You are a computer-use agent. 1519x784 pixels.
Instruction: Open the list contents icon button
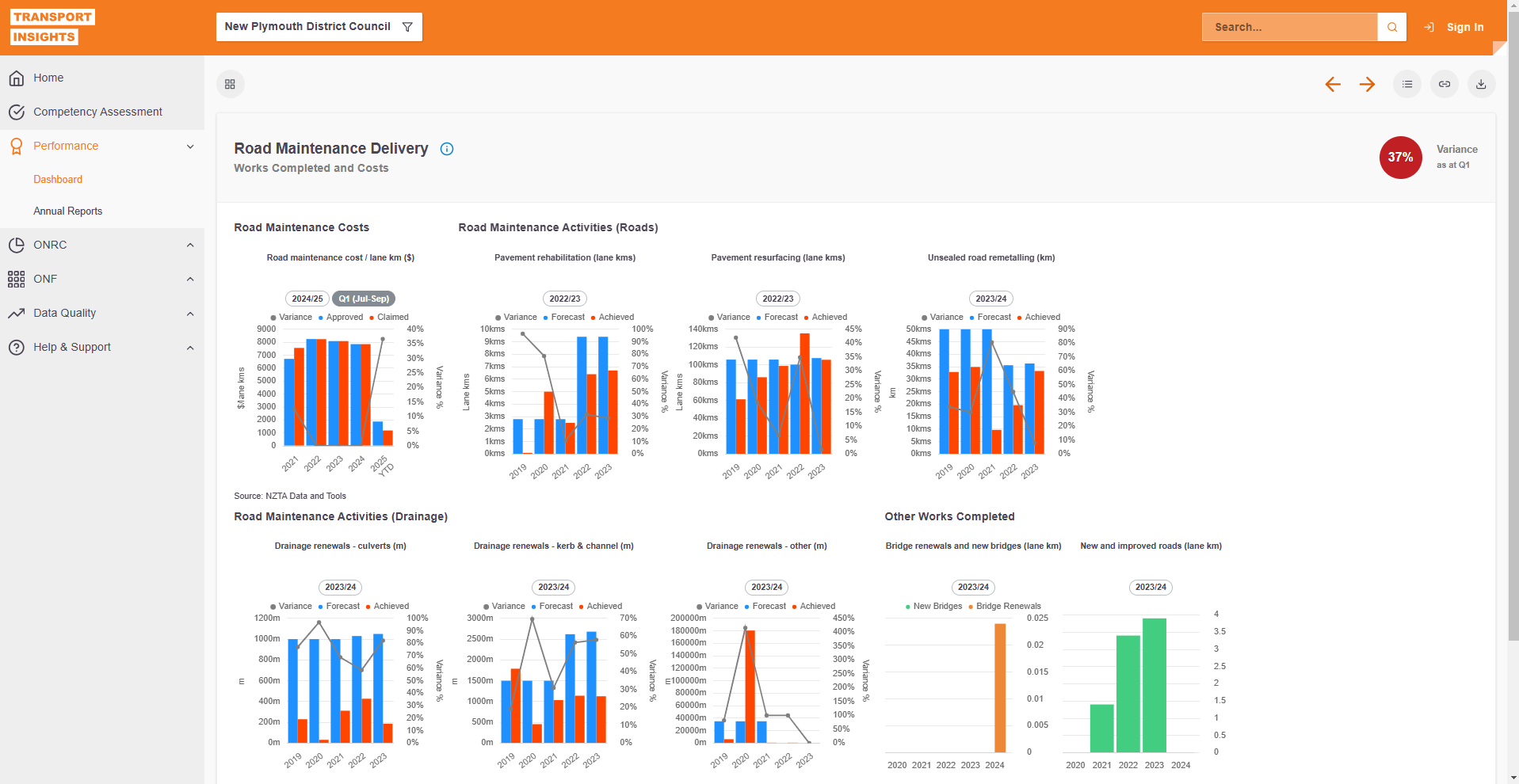coord(1407,84)
